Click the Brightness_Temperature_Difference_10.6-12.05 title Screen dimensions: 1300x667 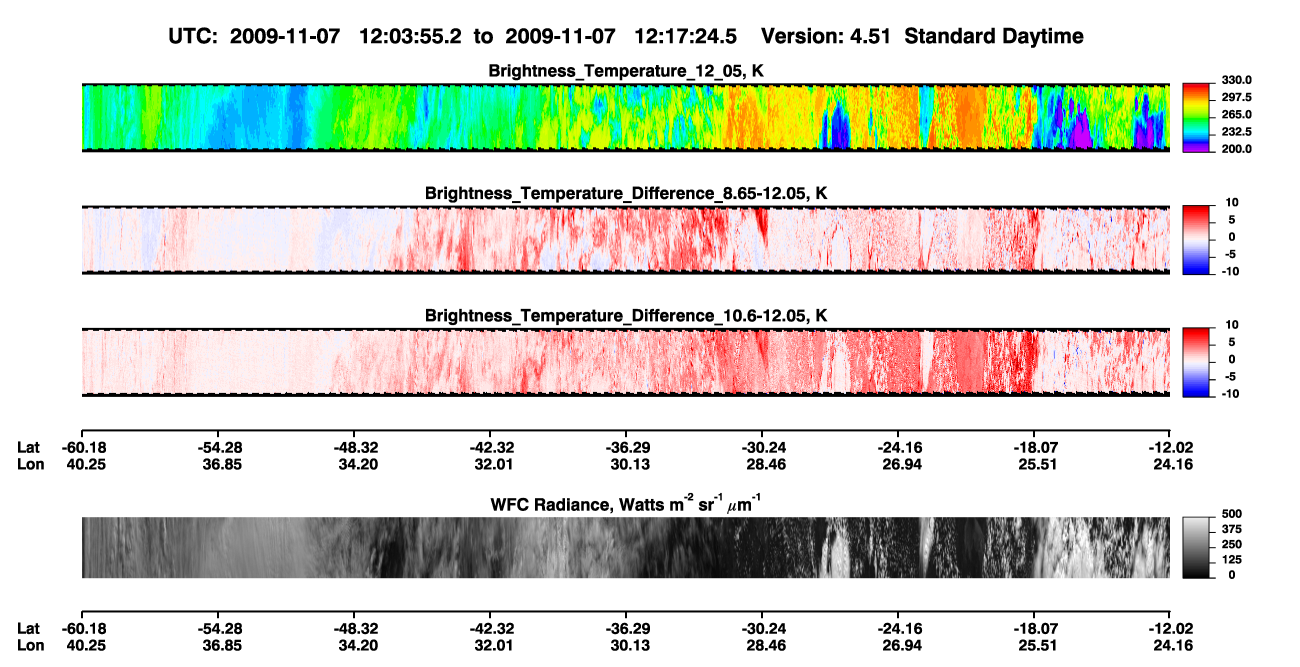pyautogui.click(x=626, y=316)
